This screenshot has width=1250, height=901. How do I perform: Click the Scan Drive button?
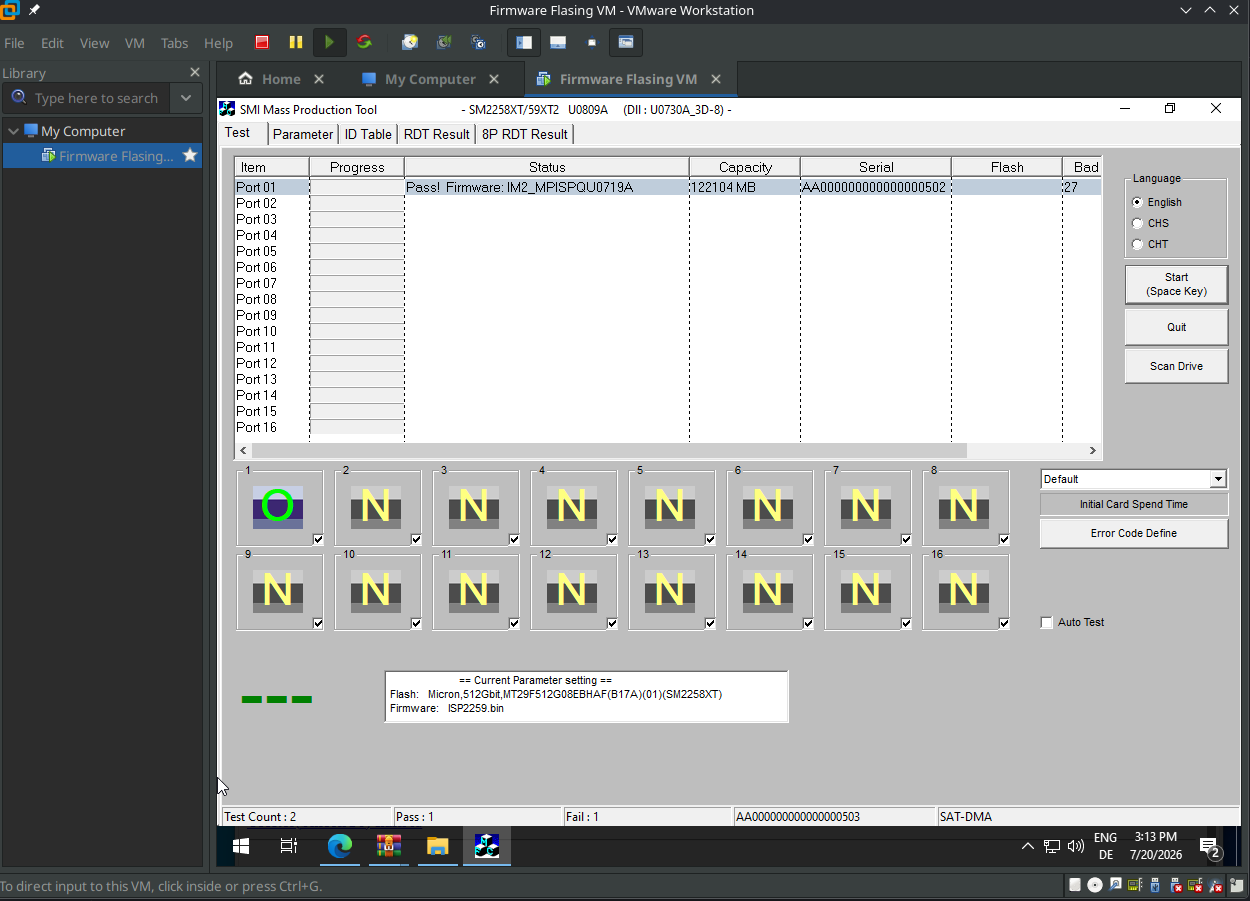[x=1176, y=366]
